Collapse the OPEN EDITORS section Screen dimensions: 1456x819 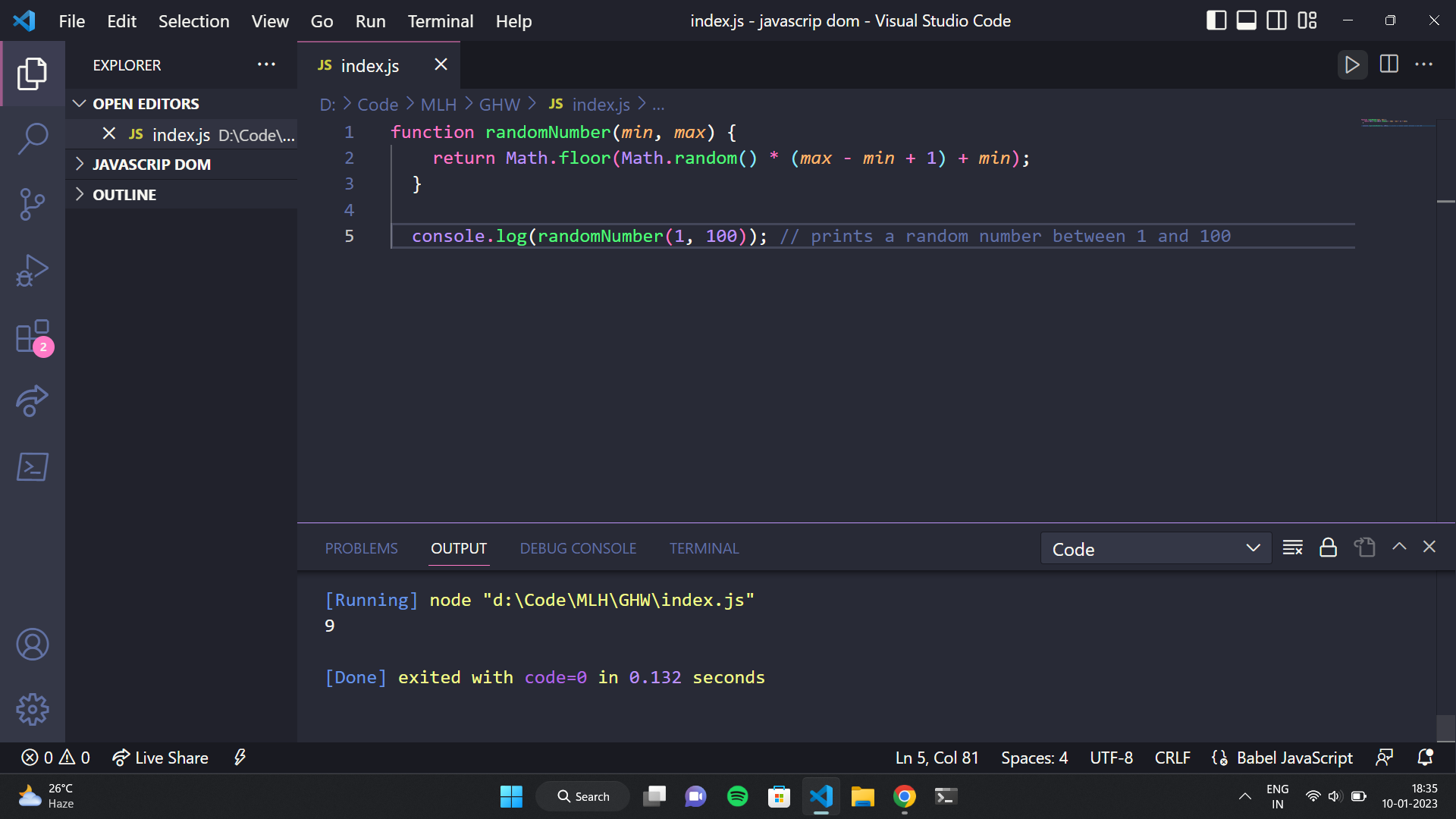point(146,104)
